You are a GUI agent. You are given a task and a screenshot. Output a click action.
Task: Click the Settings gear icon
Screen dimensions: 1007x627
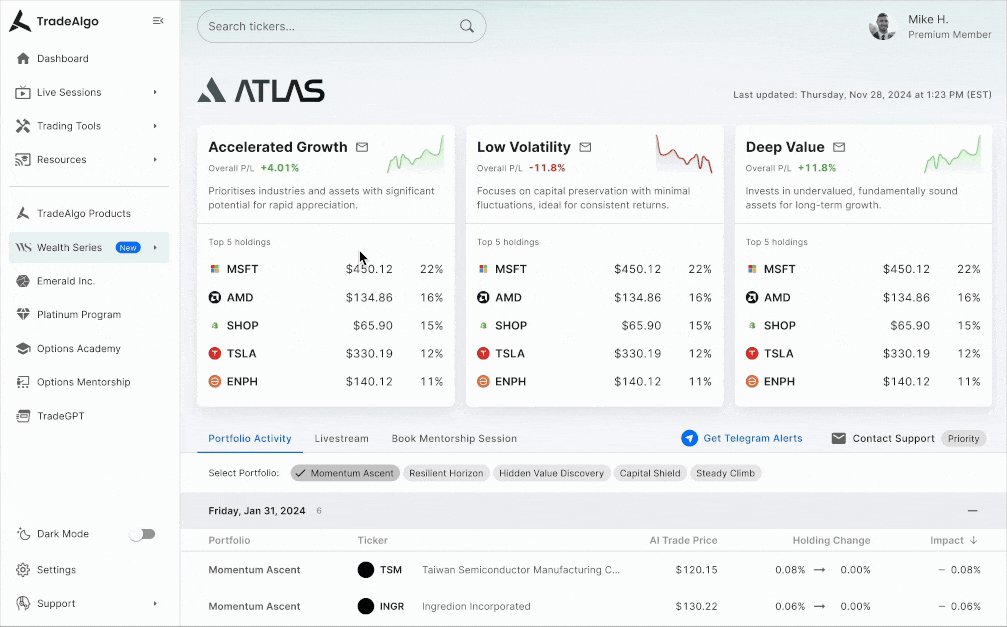23,570
